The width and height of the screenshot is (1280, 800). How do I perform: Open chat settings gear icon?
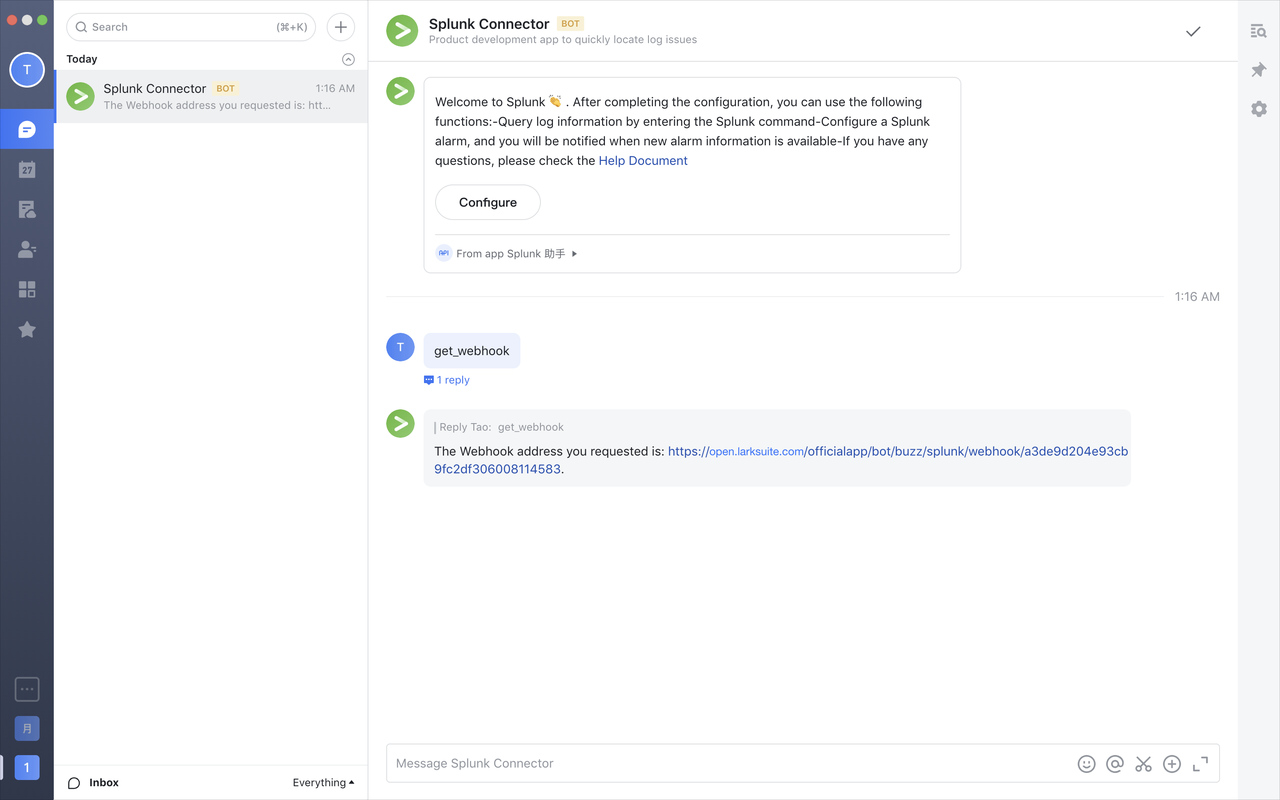(x=1258, y=108)
